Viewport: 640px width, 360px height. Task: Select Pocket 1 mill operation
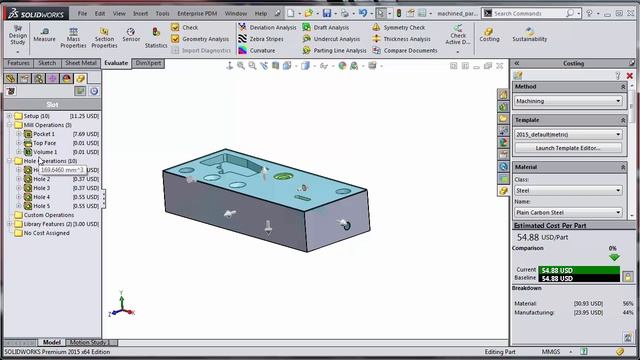(44, 134)
